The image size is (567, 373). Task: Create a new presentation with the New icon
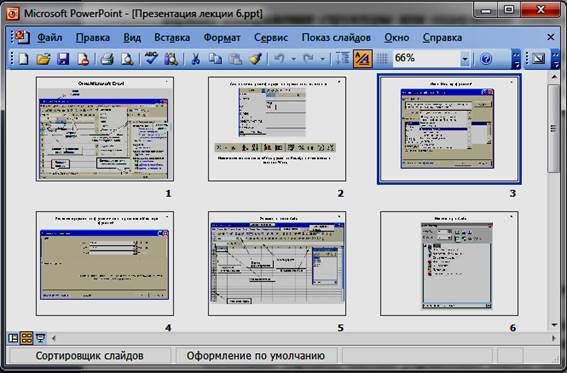[23, 59]
